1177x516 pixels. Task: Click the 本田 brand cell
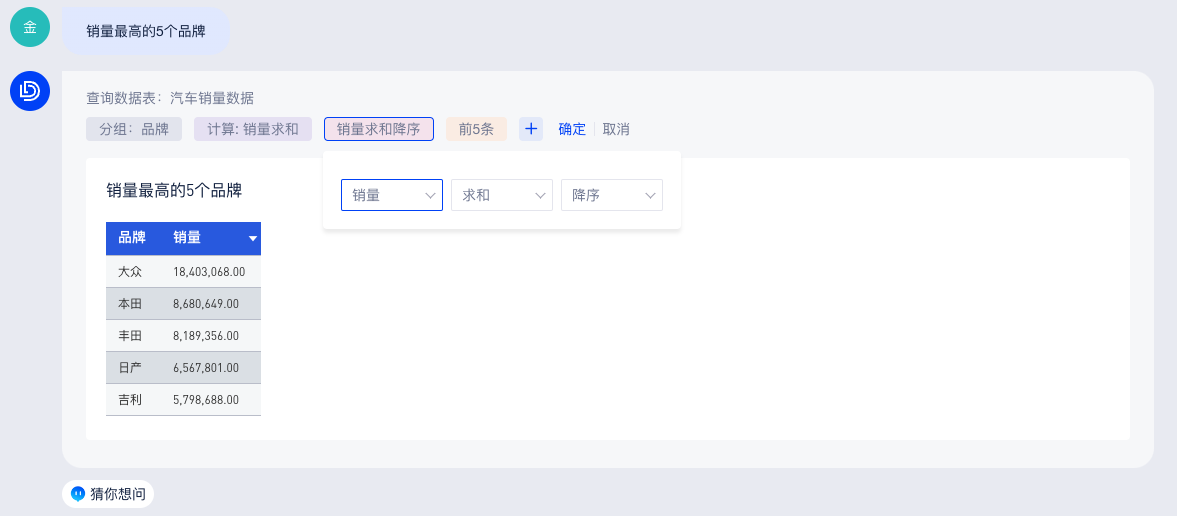click(x=130, y=303)
